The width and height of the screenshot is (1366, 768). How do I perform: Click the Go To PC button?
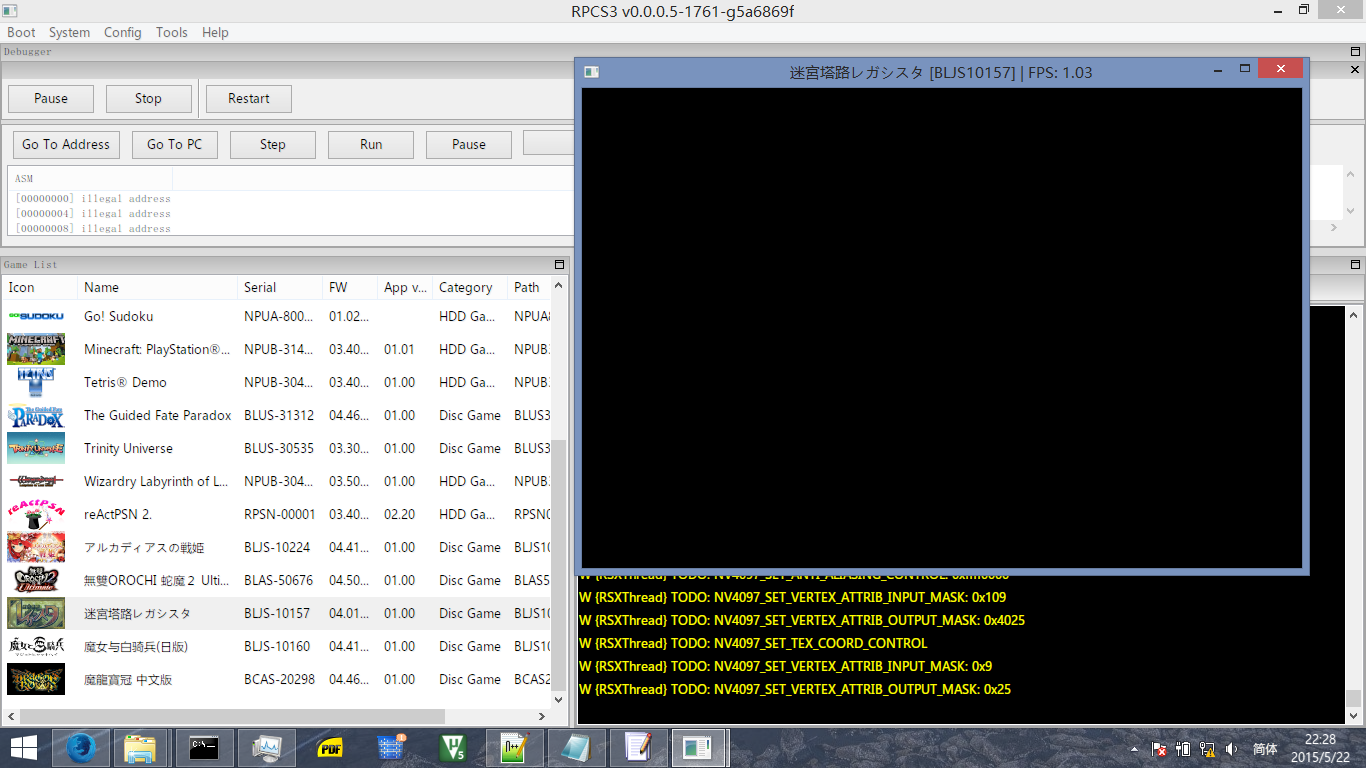(x=175, y=144)
